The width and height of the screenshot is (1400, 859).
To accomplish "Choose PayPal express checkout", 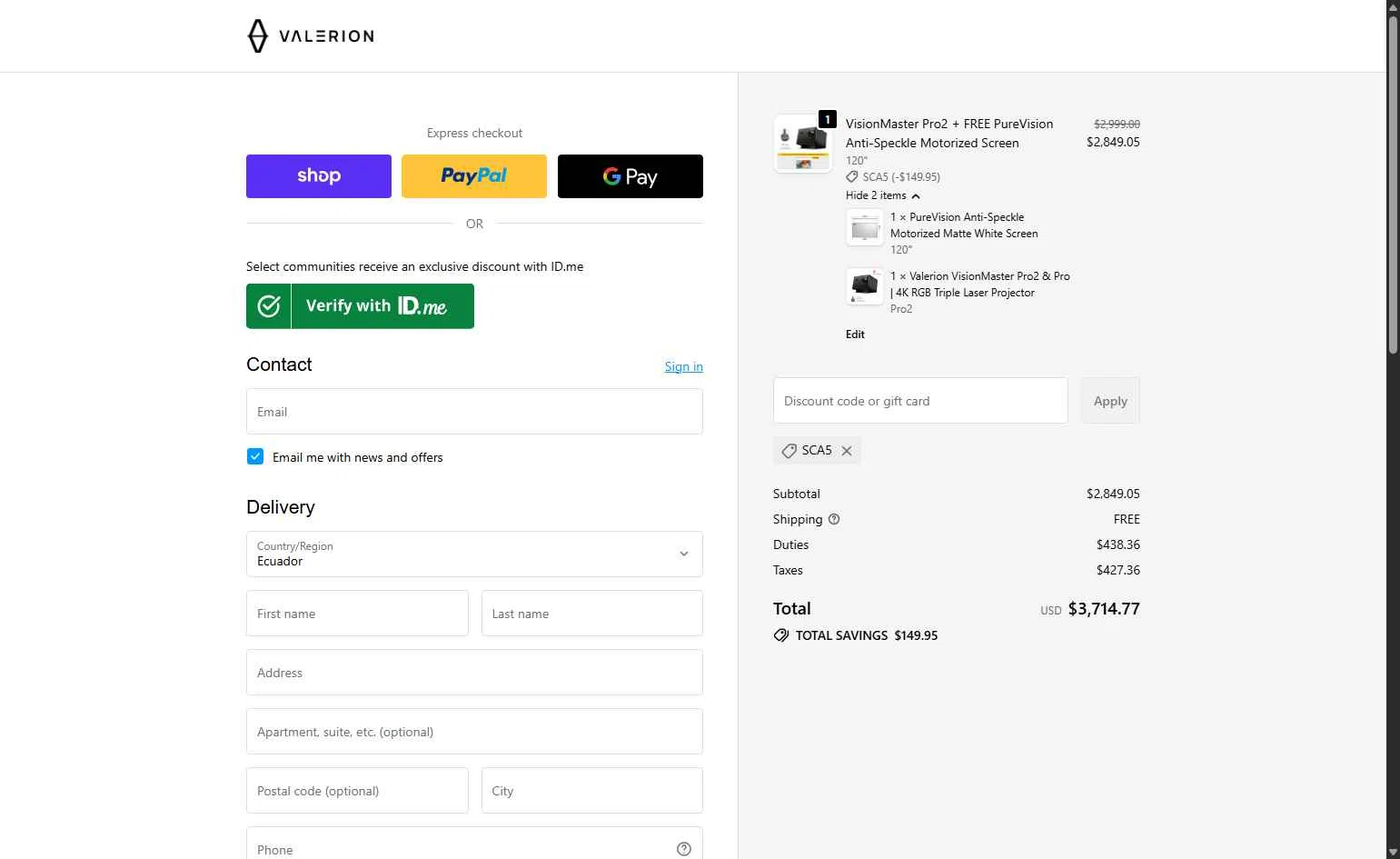I will pyautogui.click(x=474, y=176).
